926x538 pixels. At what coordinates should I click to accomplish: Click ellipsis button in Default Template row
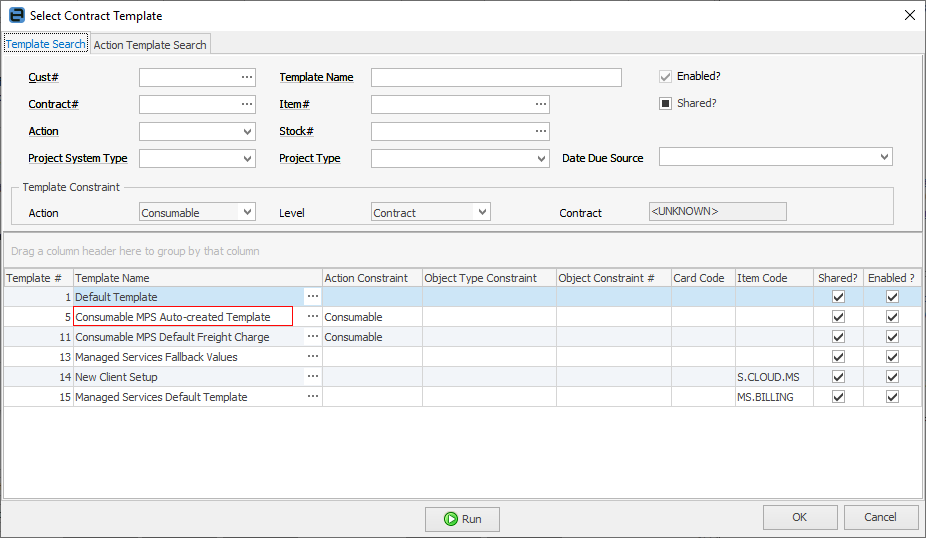pos(313,297)
